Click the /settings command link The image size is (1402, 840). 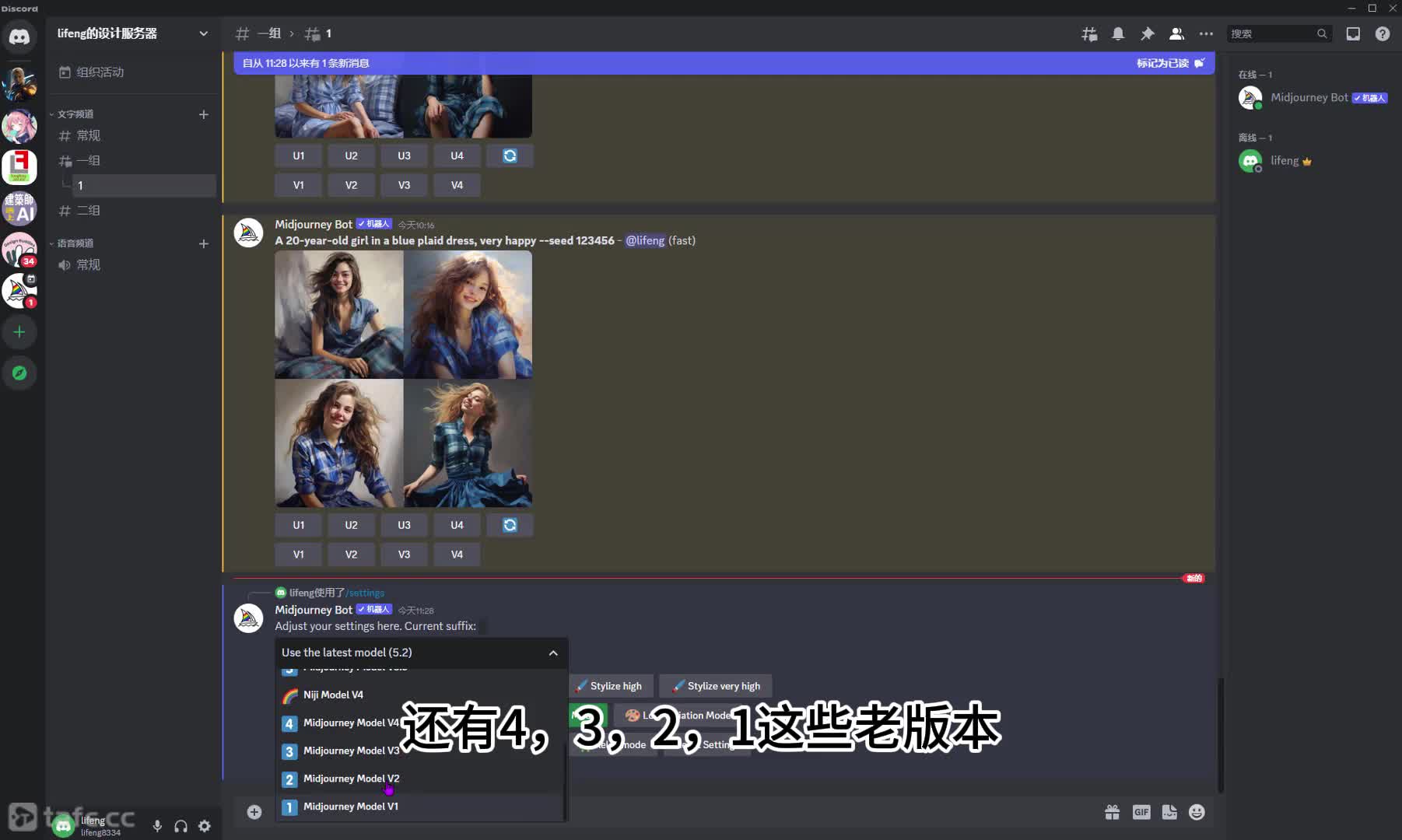pyautogui.click(x=365, y=593)
